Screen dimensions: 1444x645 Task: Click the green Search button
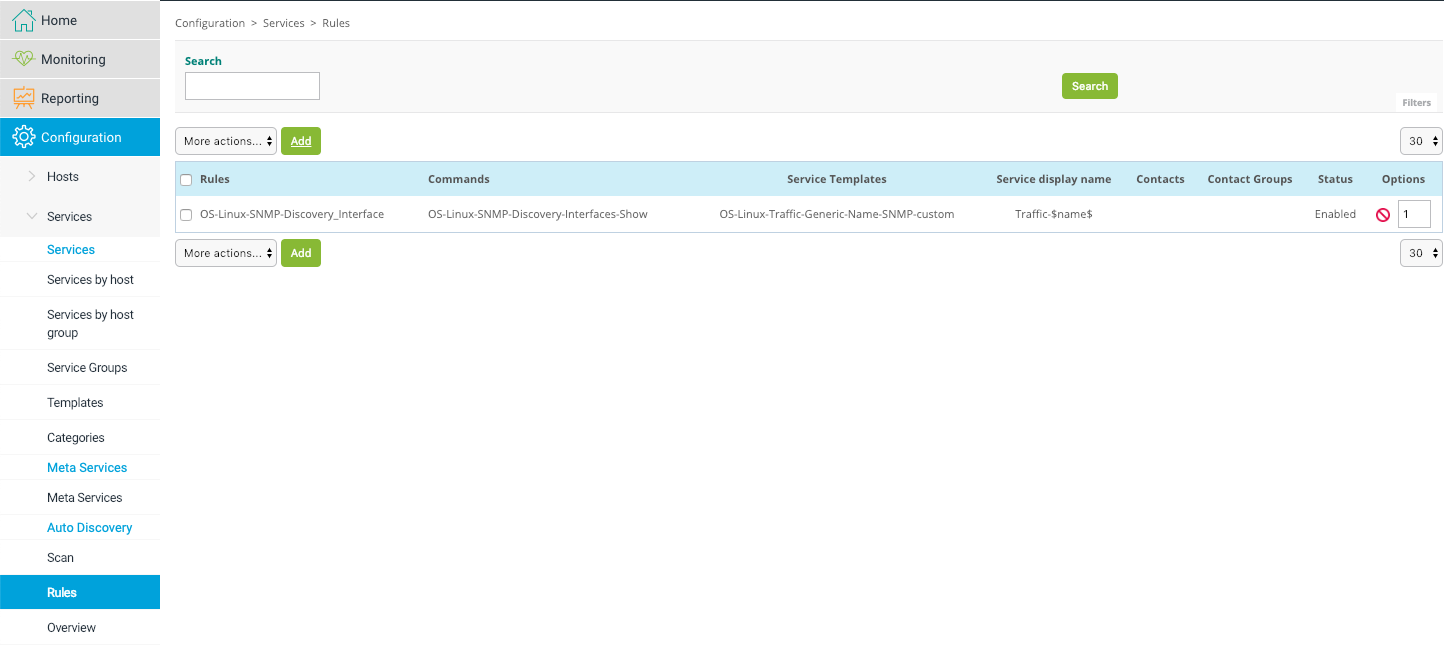point(1089,86)
